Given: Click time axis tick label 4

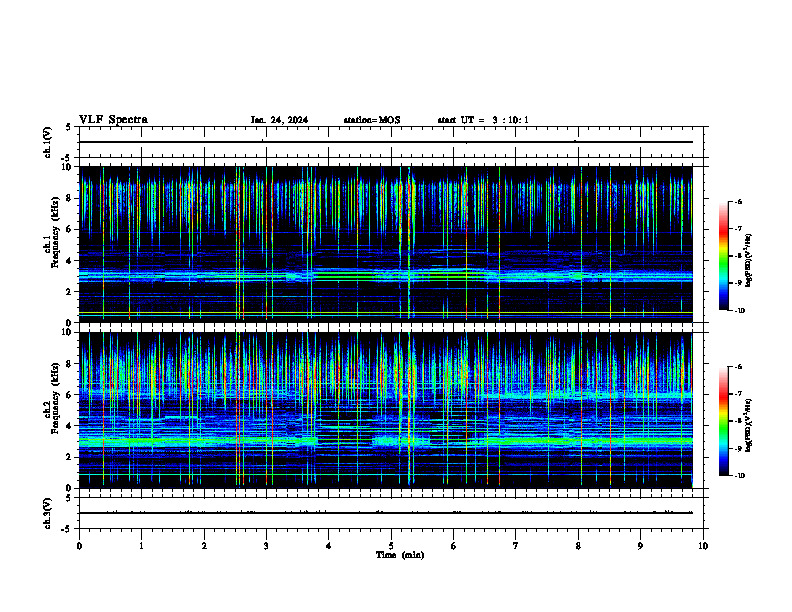Looking at the screenshot, I should 329,546.
